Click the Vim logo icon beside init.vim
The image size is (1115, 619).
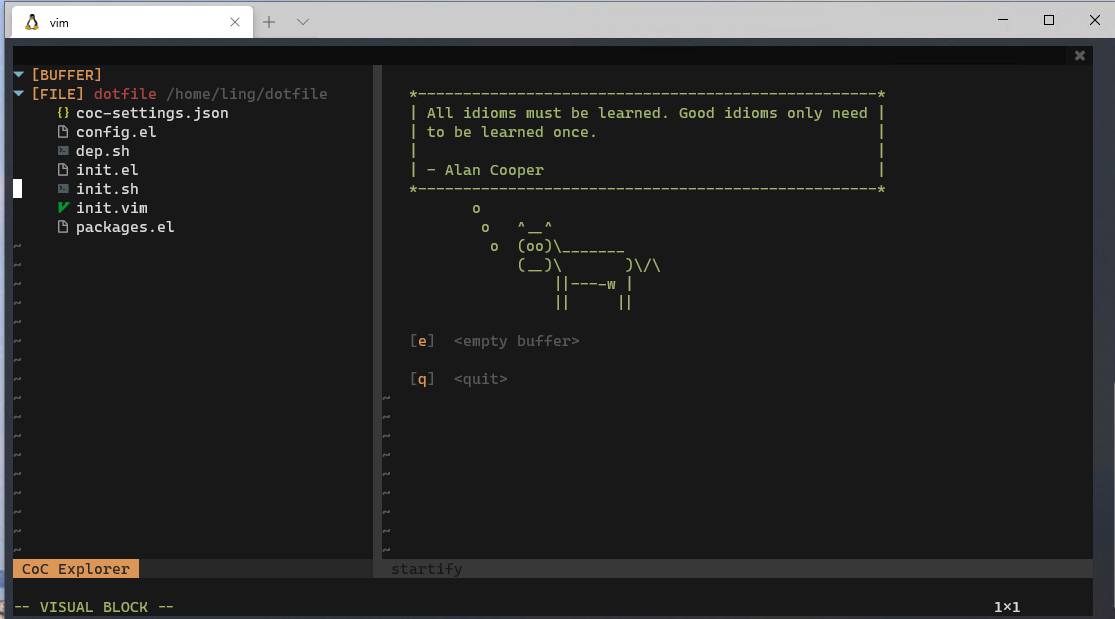pyautogui.click(x=62, y=207)
